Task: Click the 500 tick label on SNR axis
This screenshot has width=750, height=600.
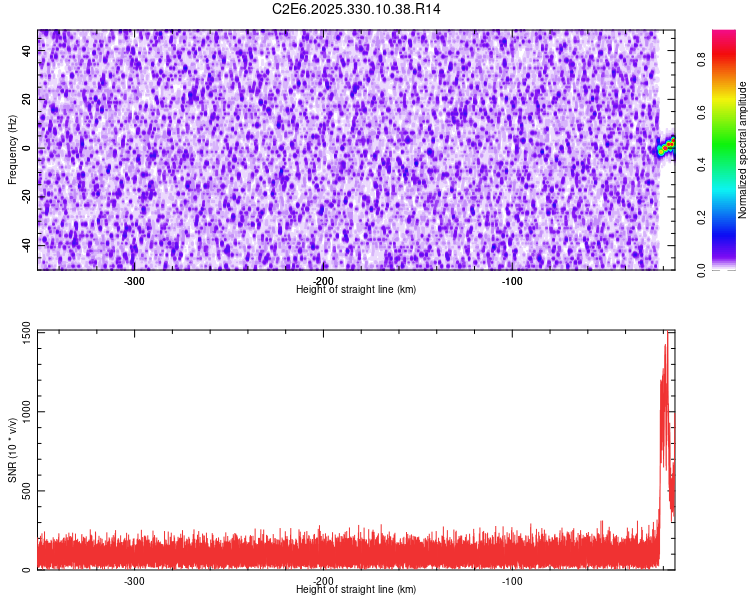Action: pyautogui.click(x=22, y=491)
